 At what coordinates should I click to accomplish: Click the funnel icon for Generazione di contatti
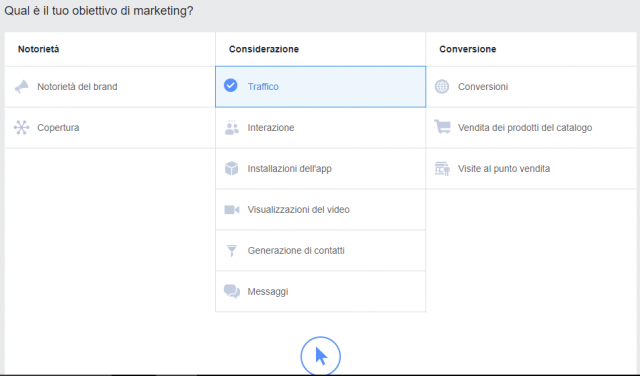[231, 250]
